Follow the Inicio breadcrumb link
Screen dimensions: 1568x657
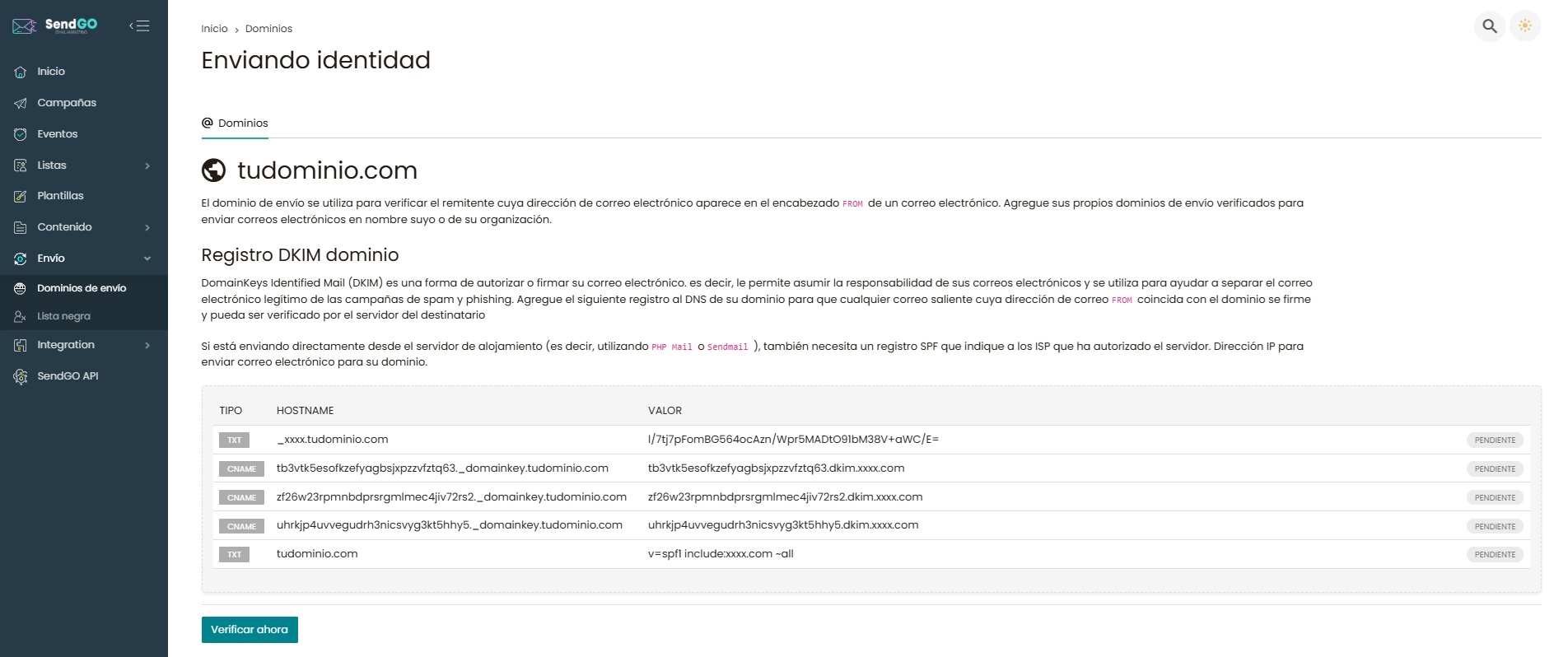[214, 29]
